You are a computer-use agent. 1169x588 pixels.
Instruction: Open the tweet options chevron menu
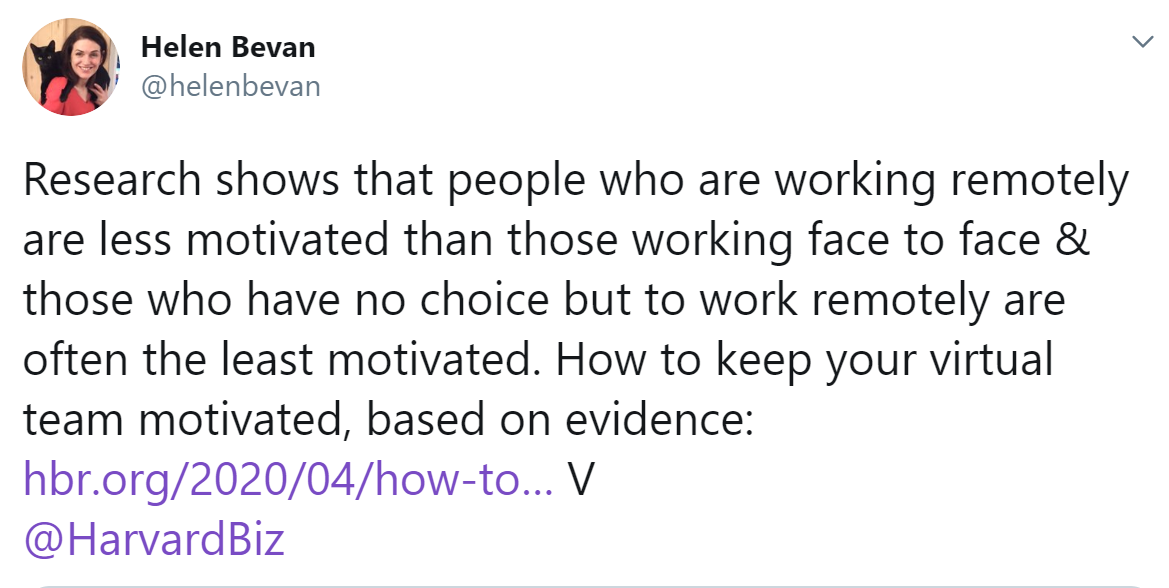pyautogui.click(x=1142, y=42)
